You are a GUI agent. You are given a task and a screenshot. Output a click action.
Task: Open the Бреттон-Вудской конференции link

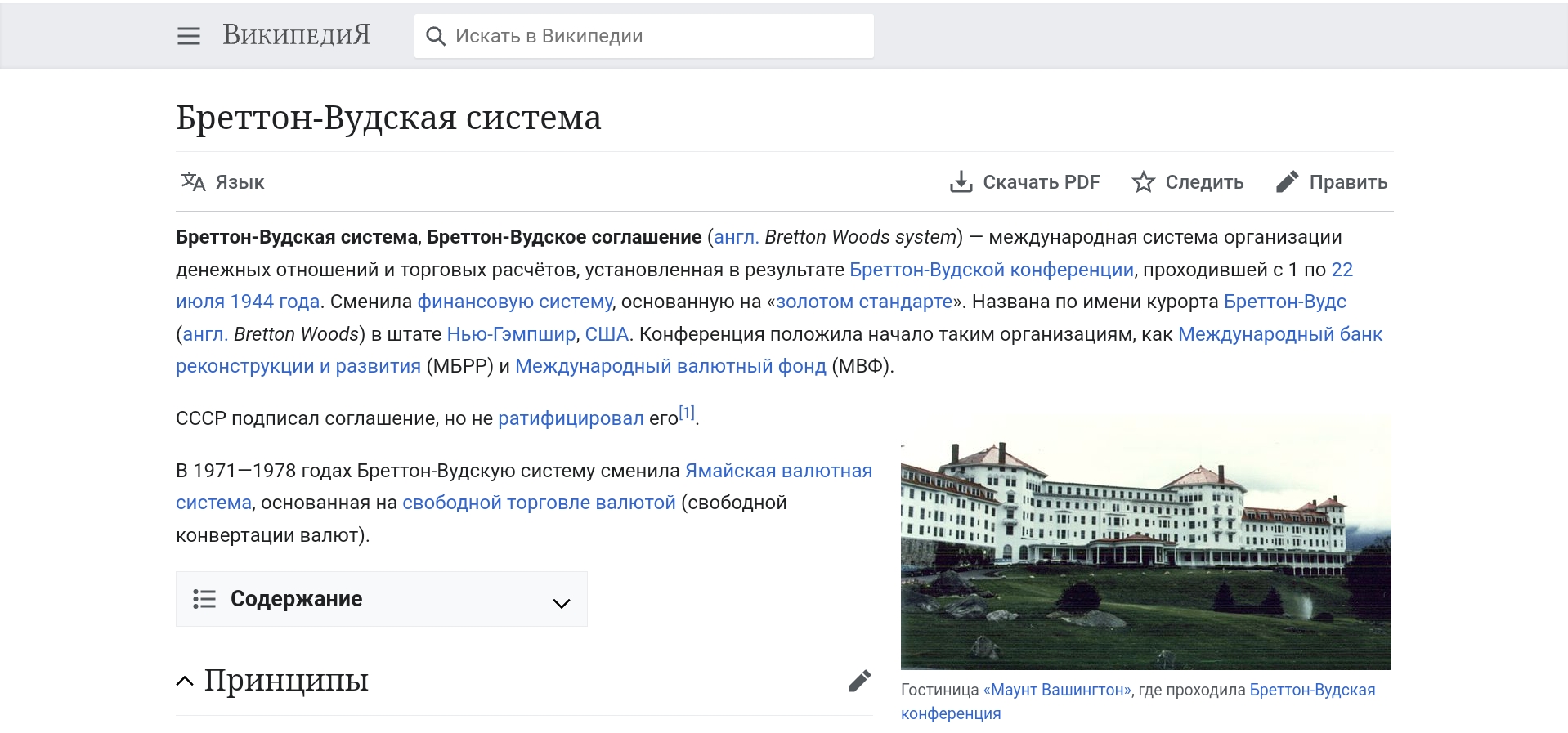click(992, 270)
